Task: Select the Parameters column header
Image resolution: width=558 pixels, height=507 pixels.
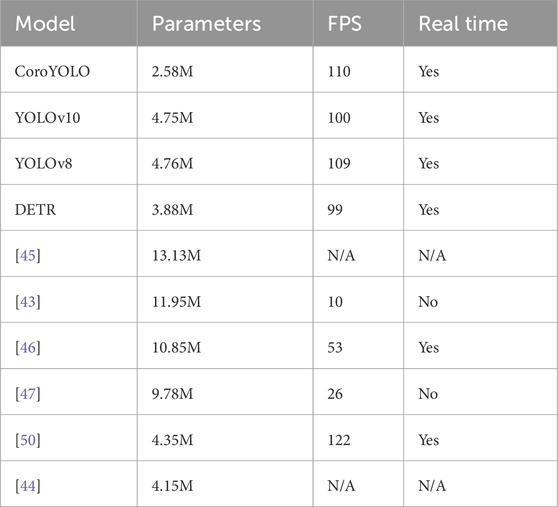Action: pos(225,23)
